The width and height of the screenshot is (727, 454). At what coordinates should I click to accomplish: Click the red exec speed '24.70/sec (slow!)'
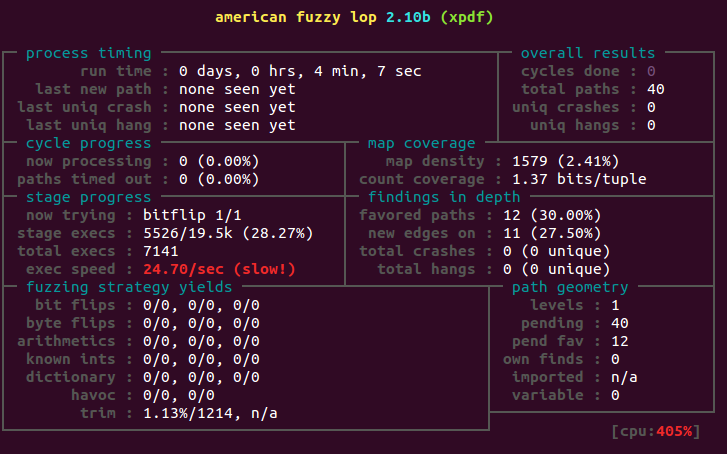click(219, 269)
